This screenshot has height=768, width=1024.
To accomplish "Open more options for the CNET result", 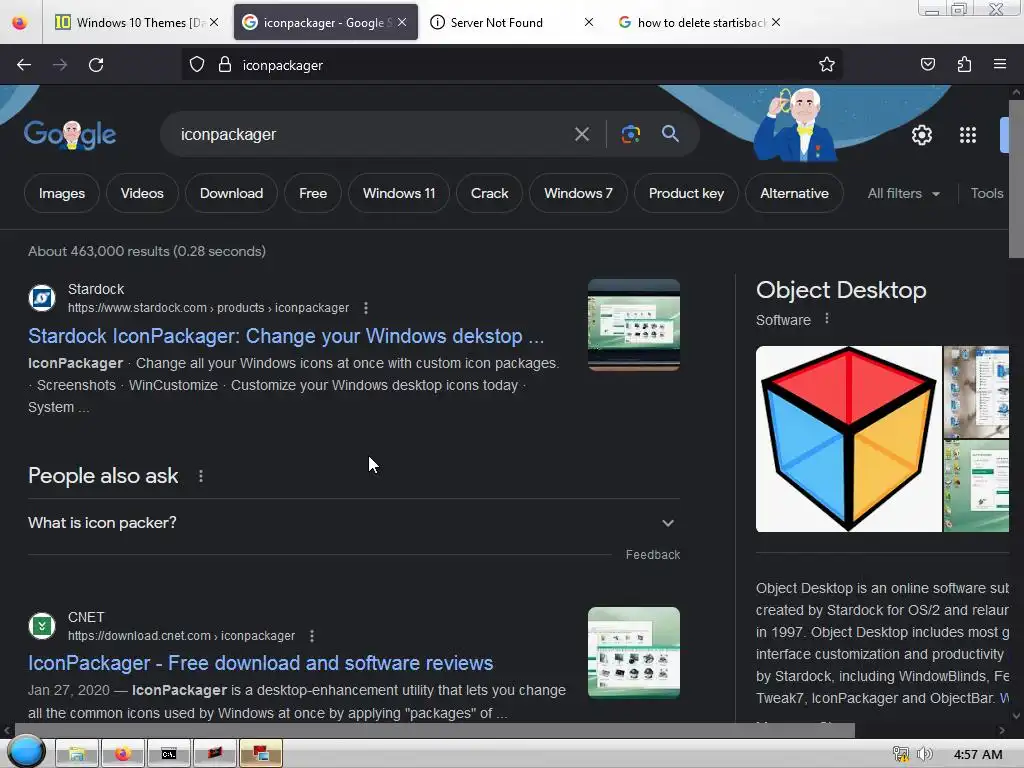I will [312, 635].
